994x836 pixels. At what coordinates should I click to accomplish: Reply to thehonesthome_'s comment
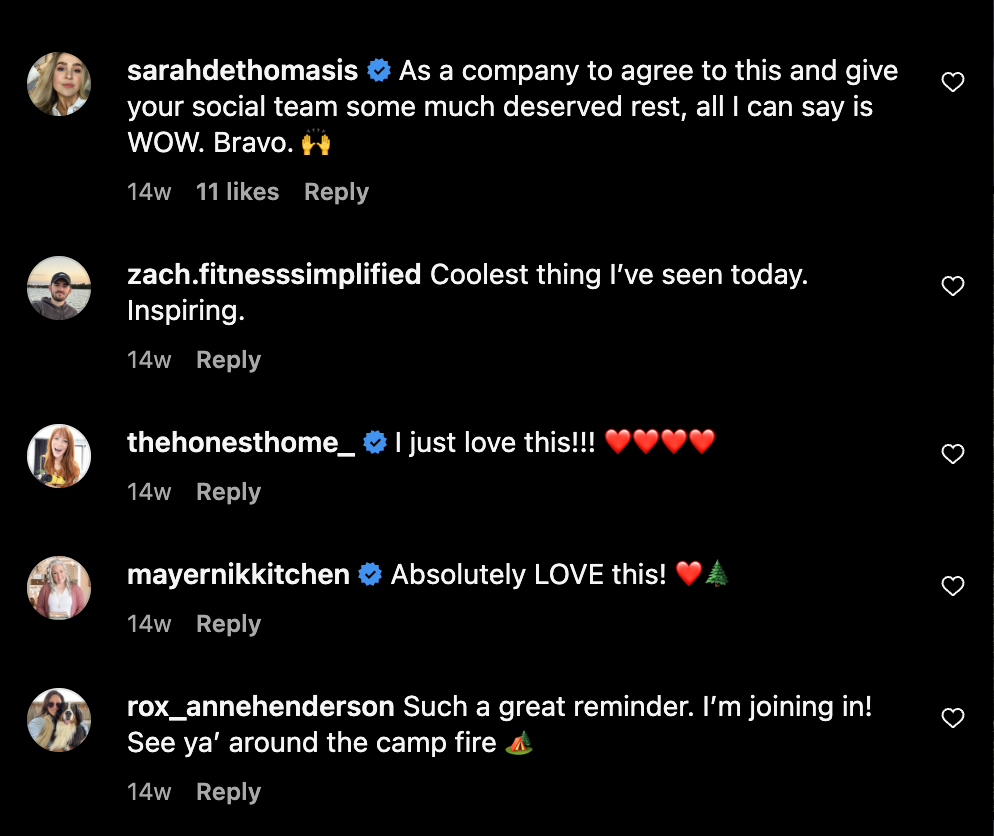click(228, 492)
